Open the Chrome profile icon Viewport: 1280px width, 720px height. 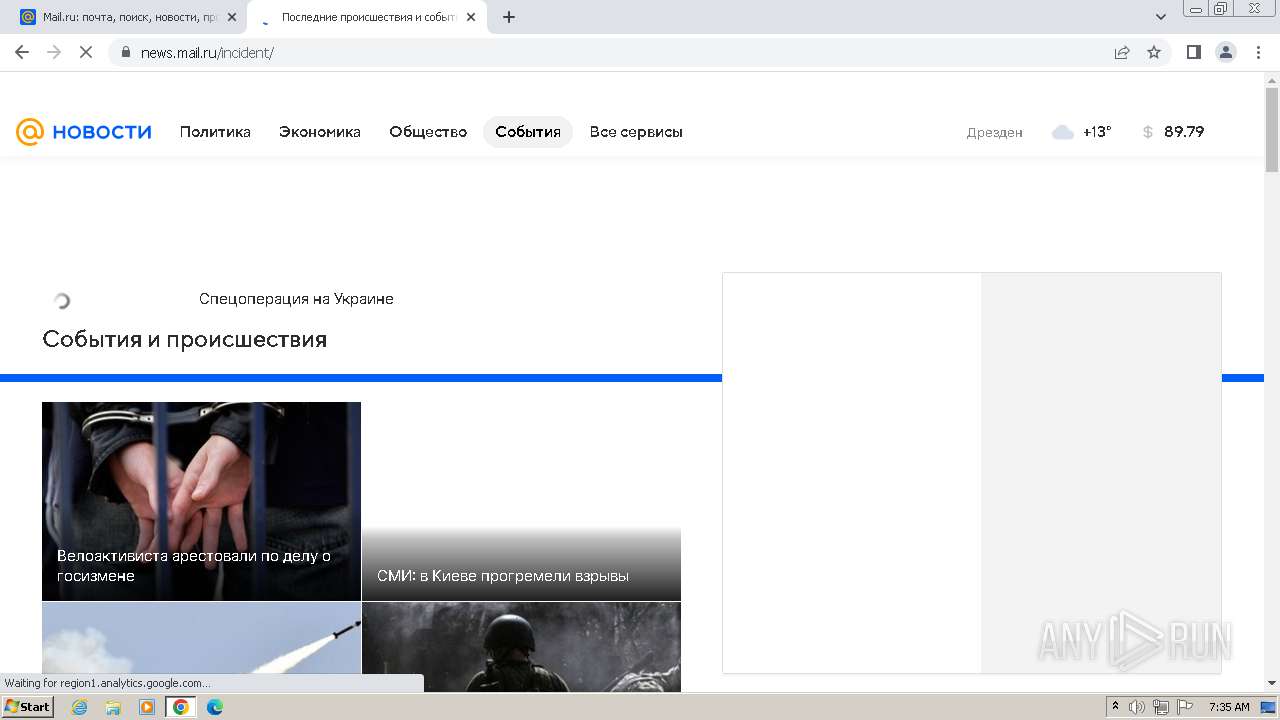[x=1226, y=52]
